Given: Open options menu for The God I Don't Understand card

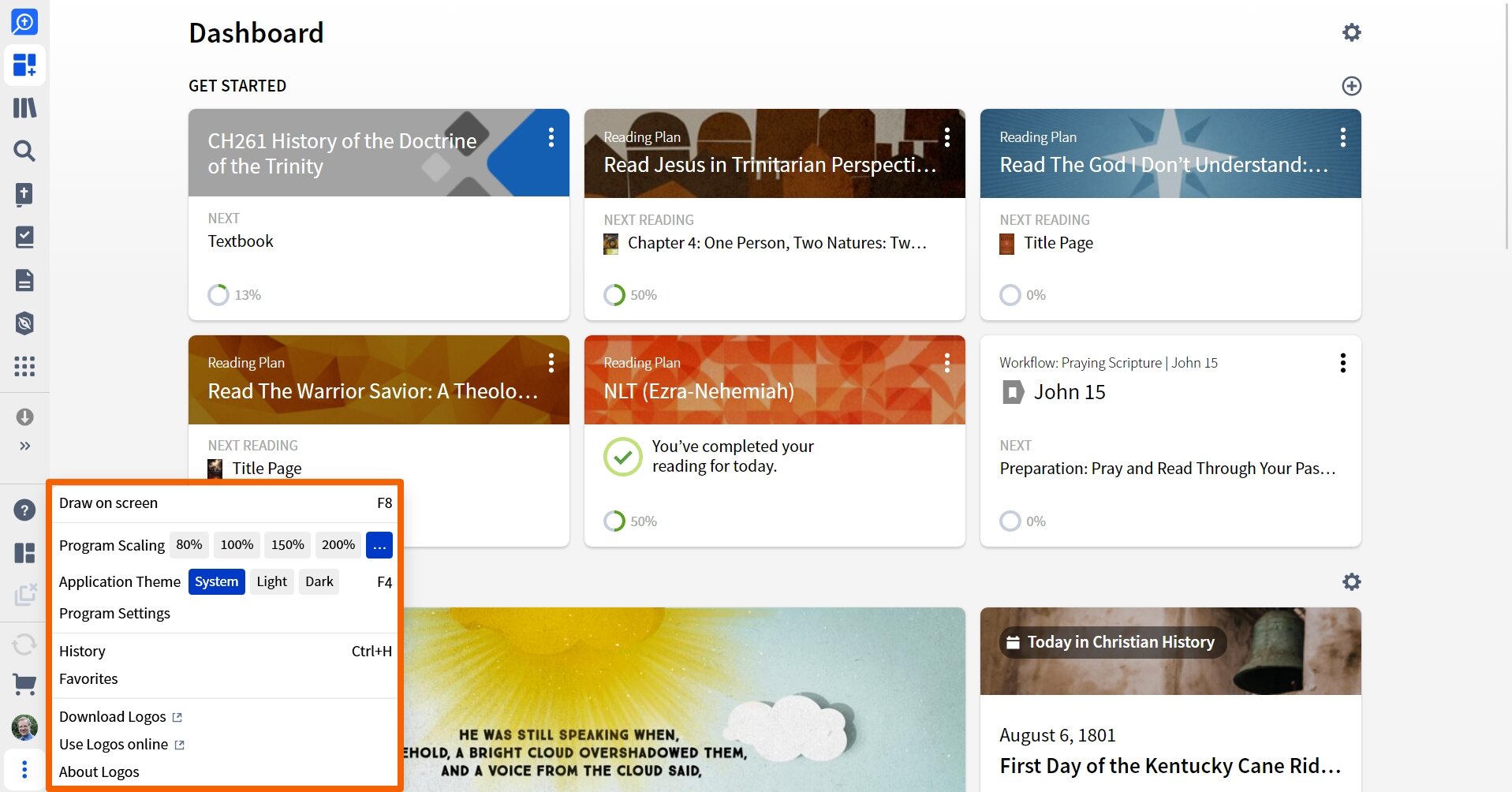Looking at the screenshot, I should (1342, 137).
